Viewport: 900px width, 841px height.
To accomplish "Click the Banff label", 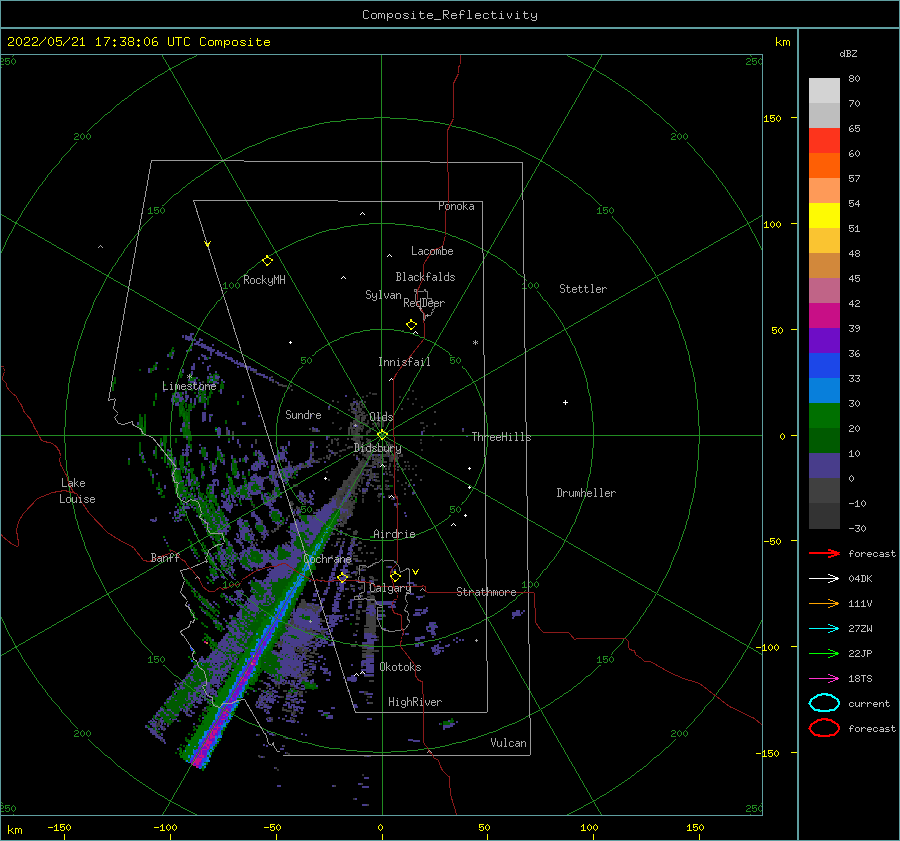I will click(165, 557).
